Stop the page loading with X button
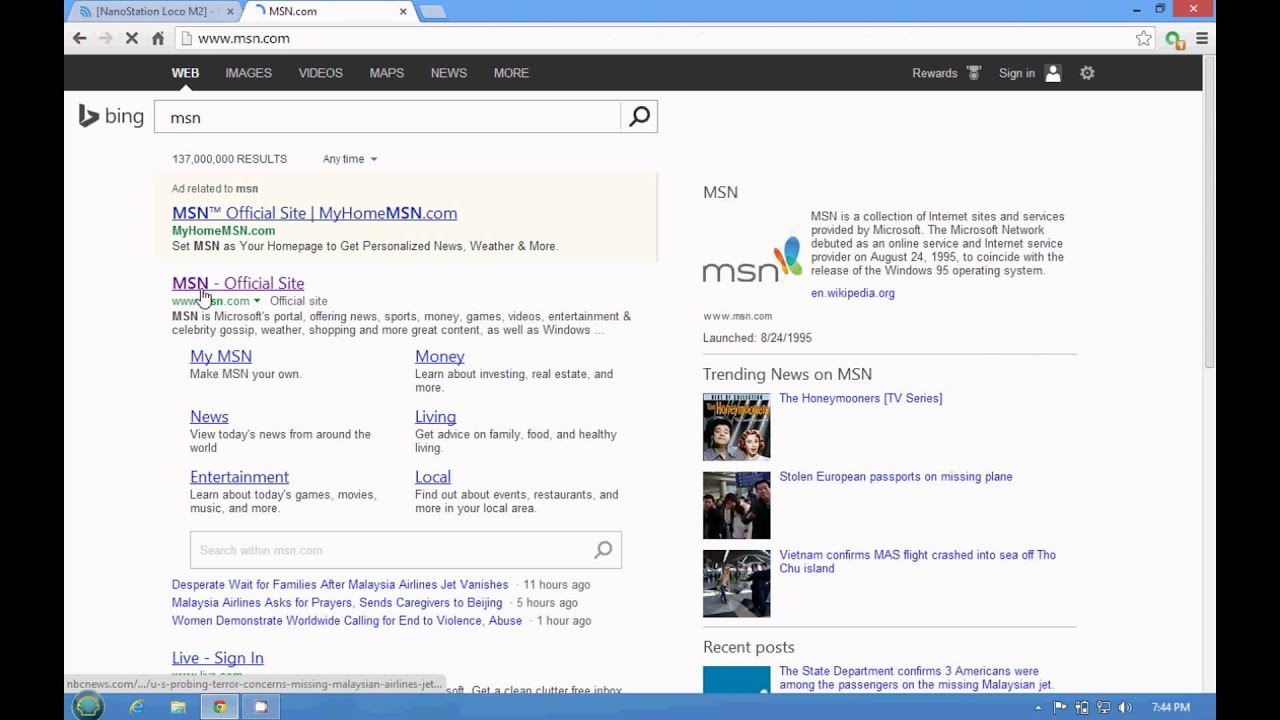This screenshot has height=720, width=1280. pos(132,38)
